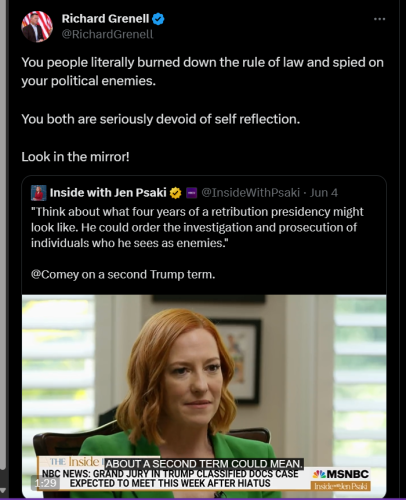Click the Jun 4 timestamp
The image size is (406, 500).
(324, 193)
